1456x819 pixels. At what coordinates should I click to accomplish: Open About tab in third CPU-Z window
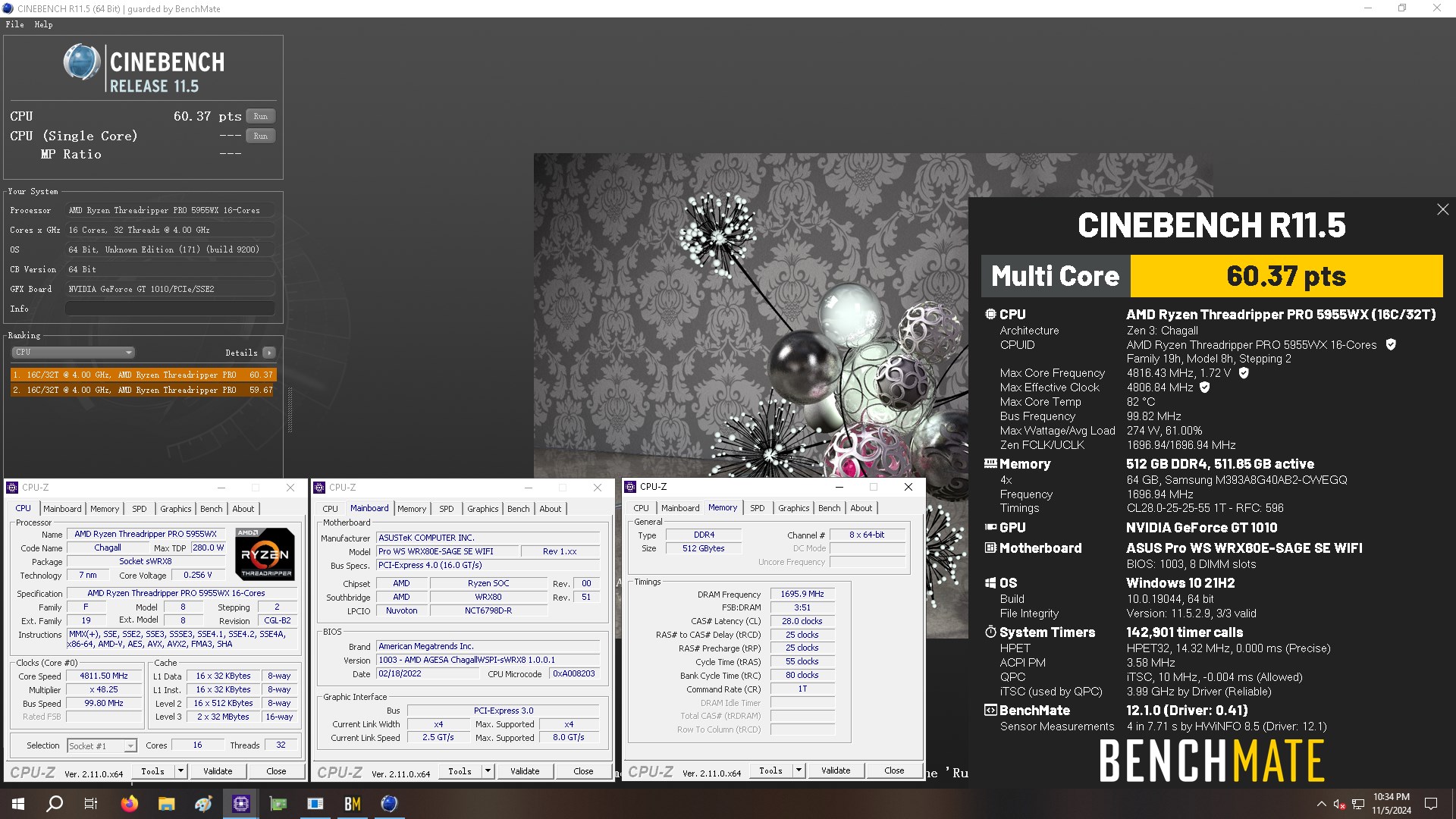tap(861, 508)
